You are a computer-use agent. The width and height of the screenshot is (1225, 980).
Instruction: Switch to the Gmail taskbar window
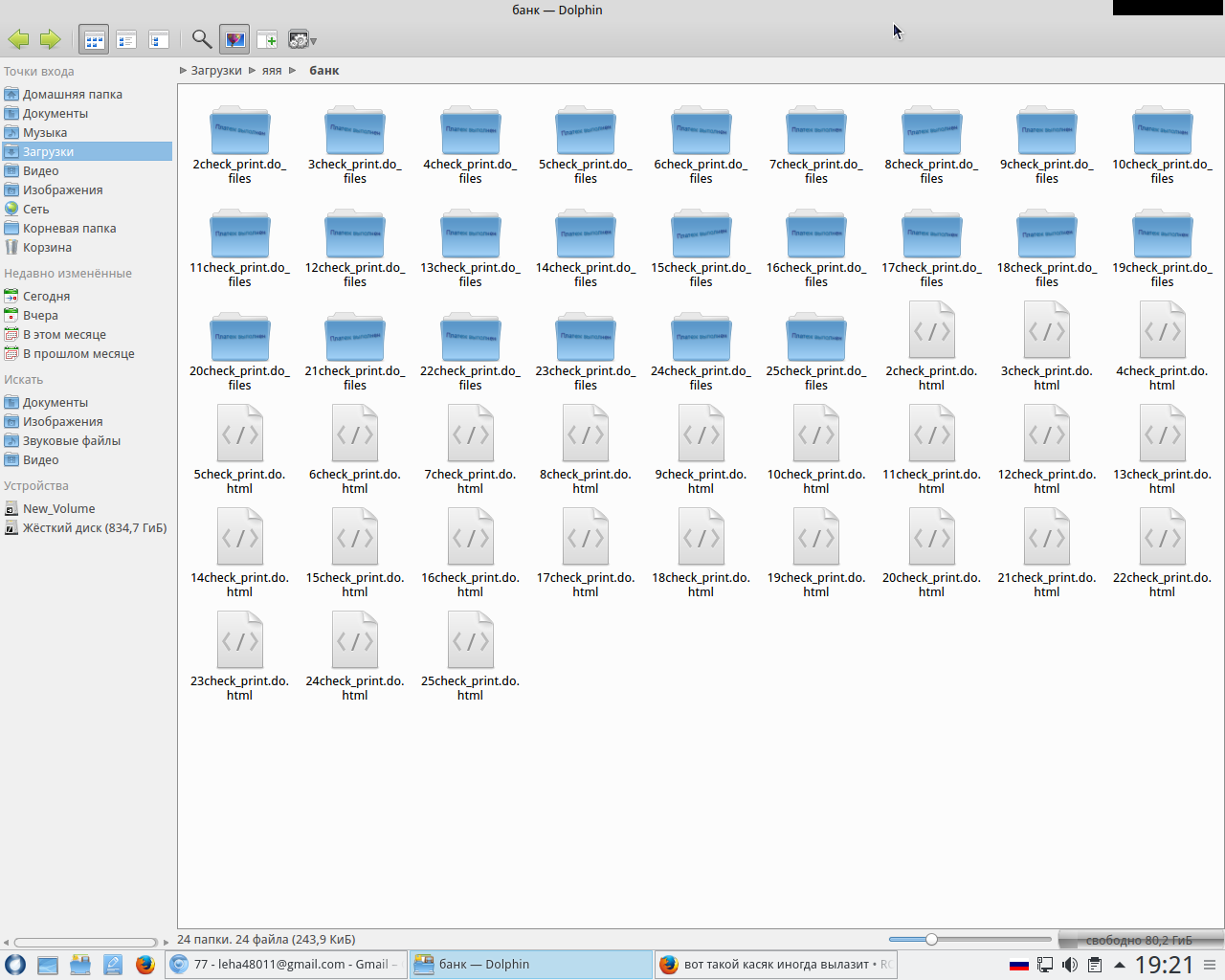285,965
